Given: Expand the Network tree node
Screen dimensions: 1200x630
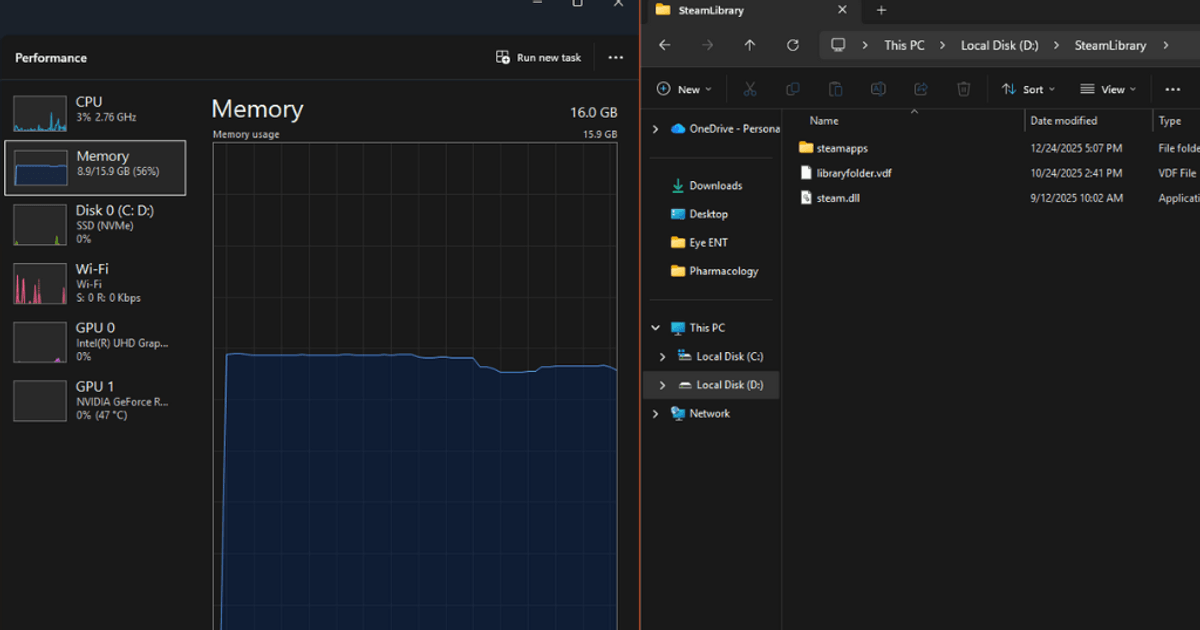Looking at the screenshot, I should 656,413.
